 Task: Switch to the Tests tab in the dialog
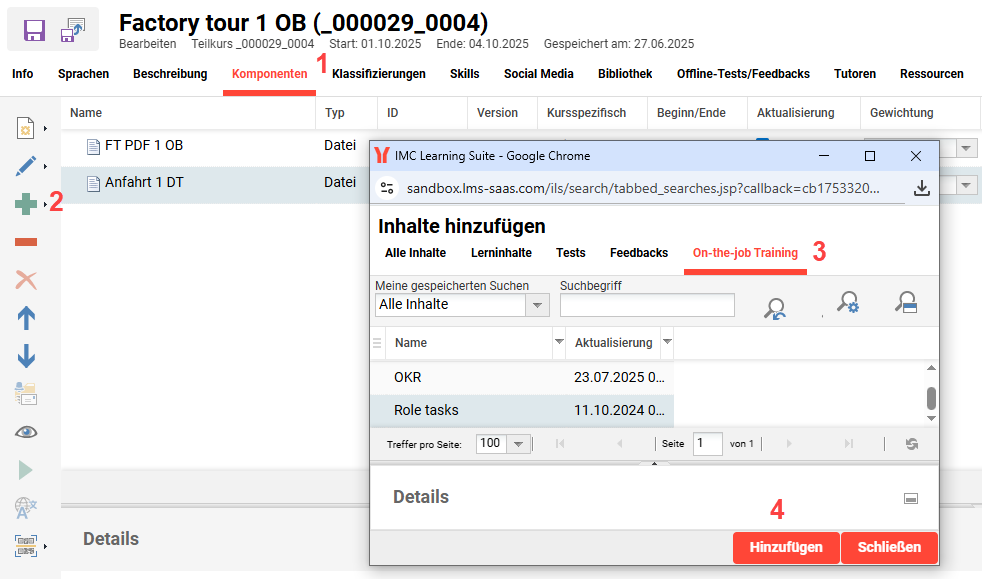coord(570,253)
